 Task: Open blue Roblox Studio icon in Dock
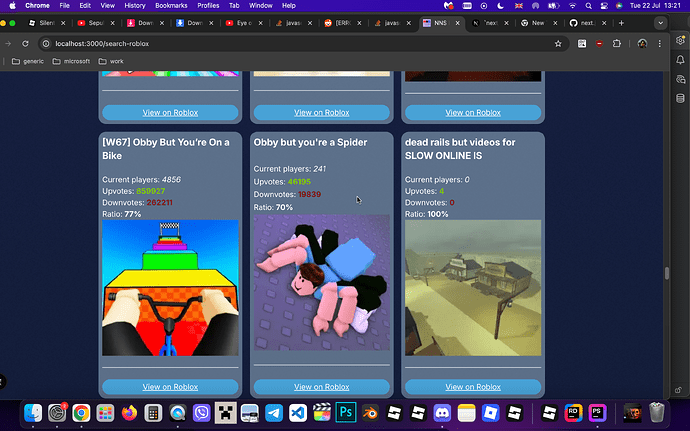click(490, 413)
